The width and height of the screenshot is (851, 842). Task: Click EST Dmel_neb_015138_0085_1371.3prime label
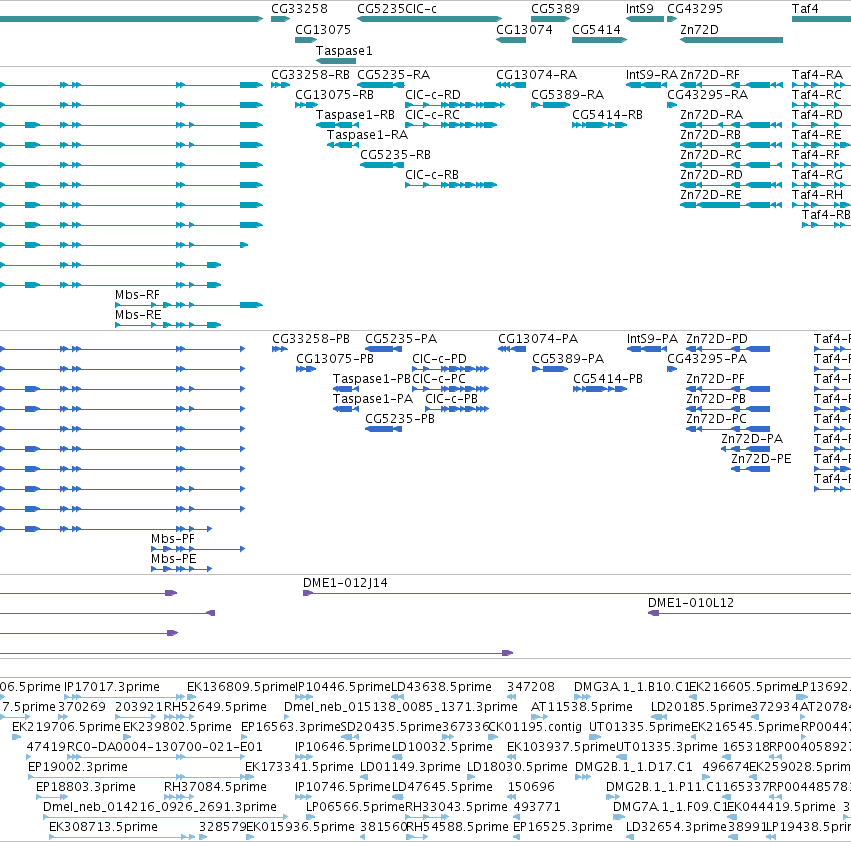[401, 707]
